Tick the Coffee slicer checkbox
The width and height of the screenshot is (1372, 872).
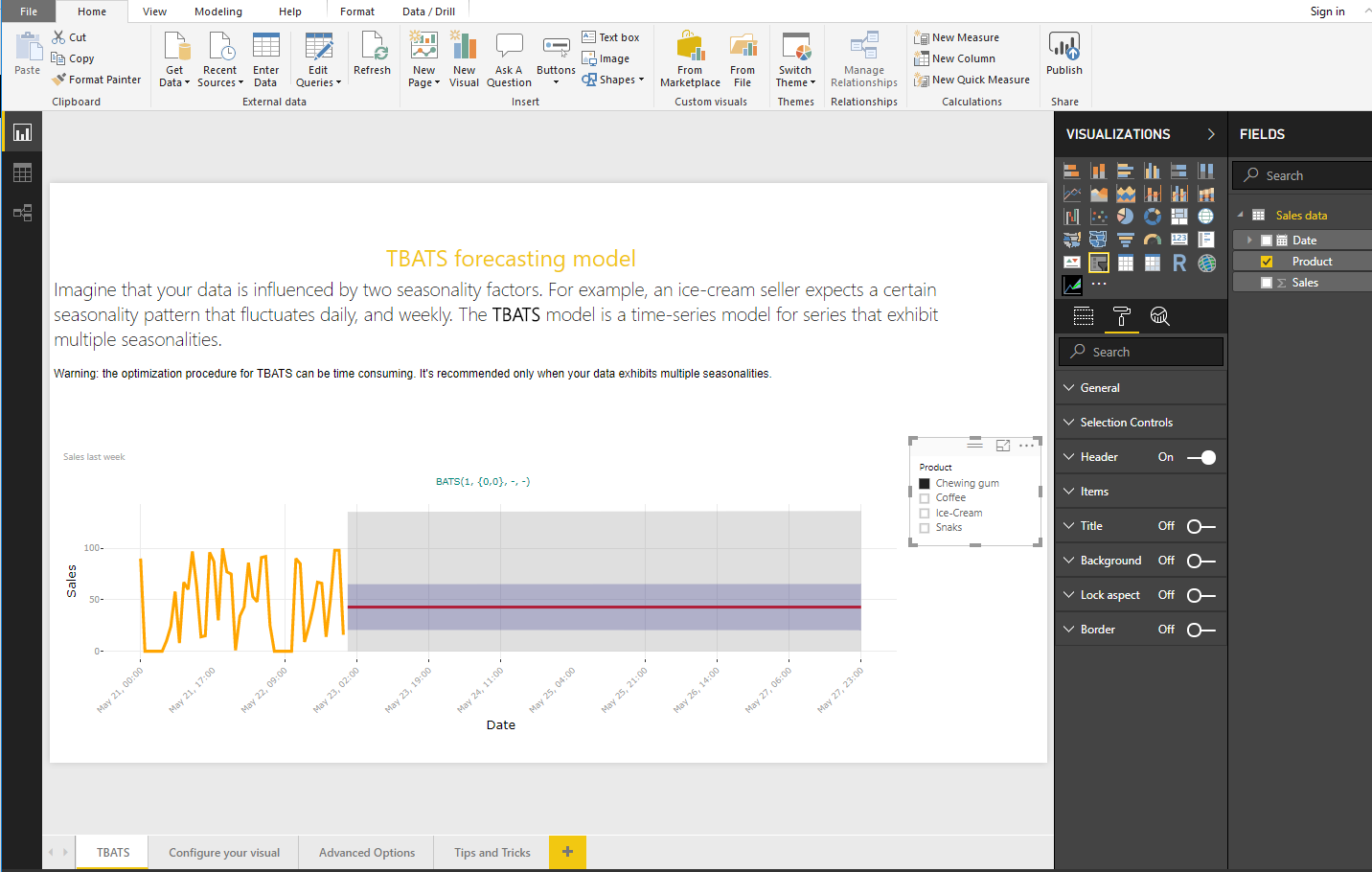(x=925, y=498)
